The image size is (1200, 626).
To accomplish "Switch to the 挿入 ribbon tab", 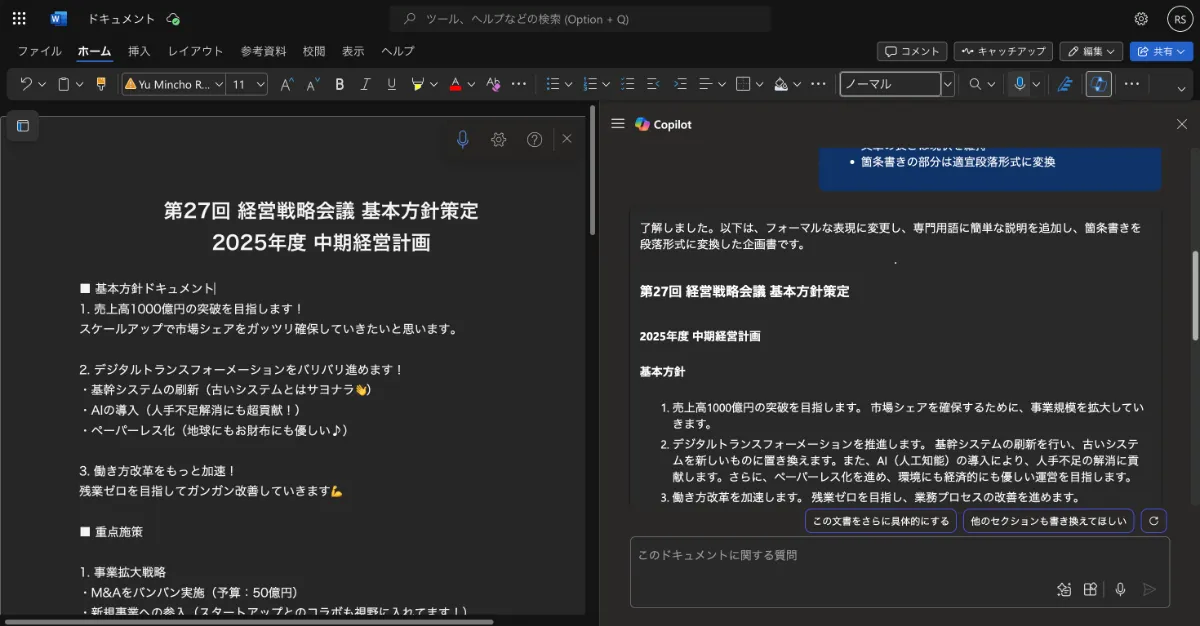I will pyautogui.click(x=138, y=51).
